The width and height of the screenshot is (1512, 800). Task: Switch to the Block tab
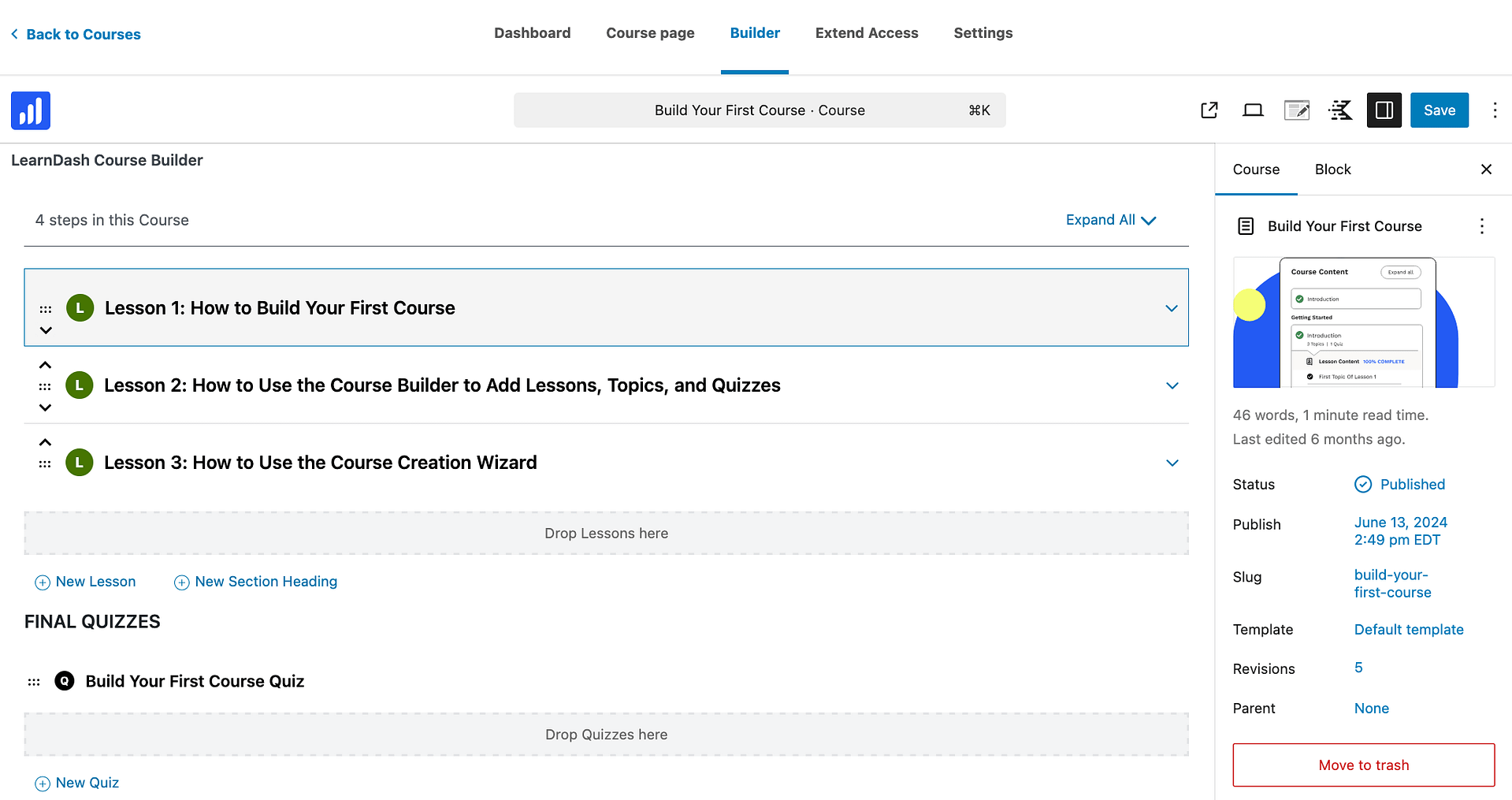click(x=1332, y=169)
